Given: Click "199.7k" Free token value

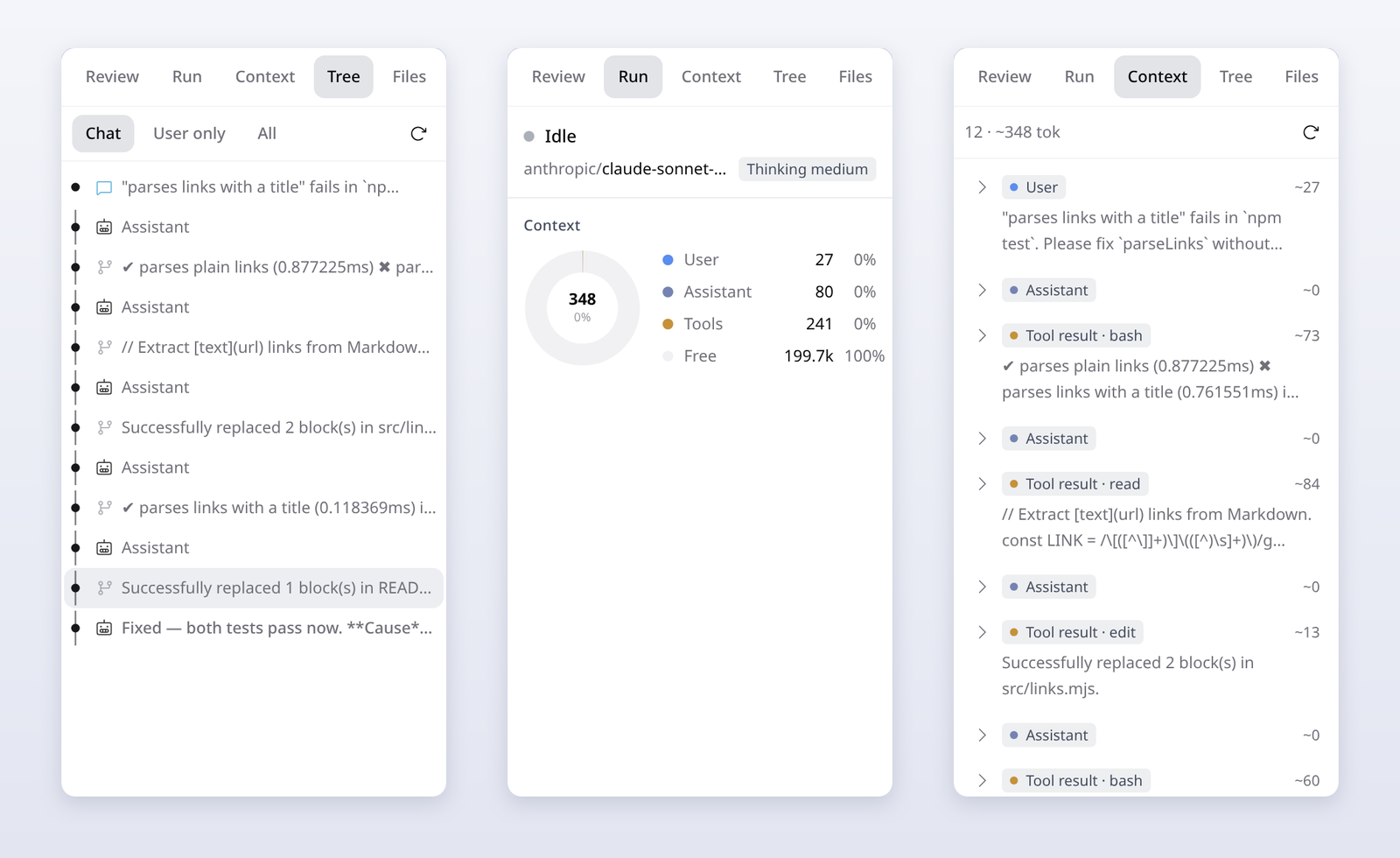Looking at the screenshot, I should click(808, 356).
